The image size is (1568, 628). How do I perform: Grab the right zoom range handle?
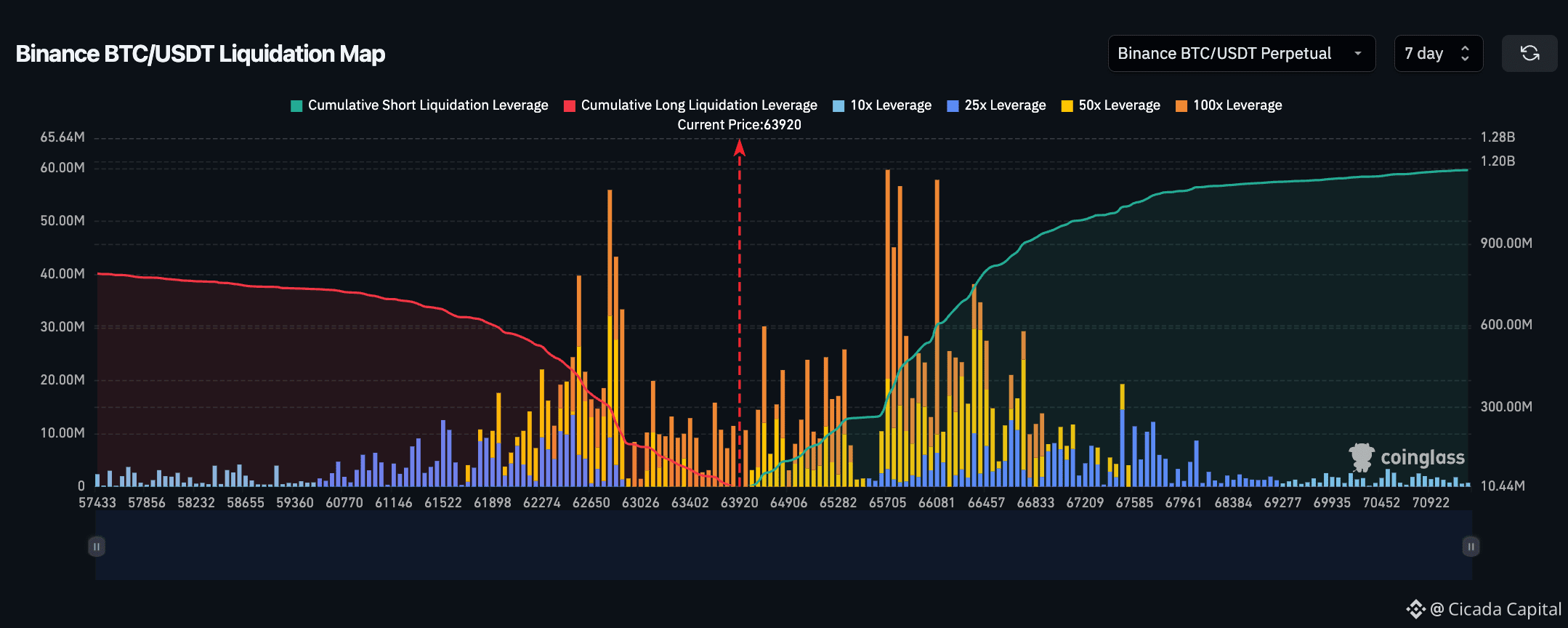[1471, 546]
